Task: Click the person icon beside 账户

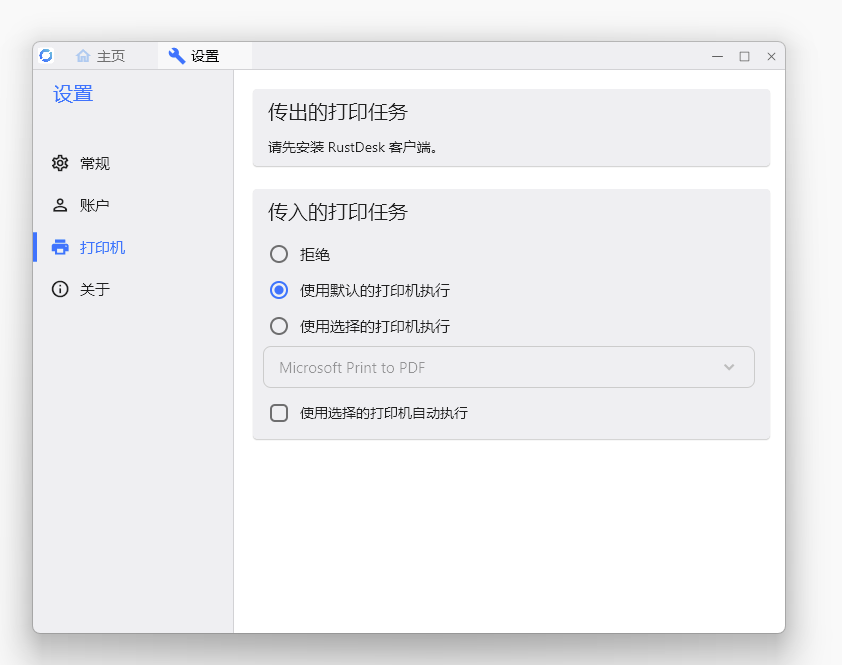Action: (x=60, y=205)
